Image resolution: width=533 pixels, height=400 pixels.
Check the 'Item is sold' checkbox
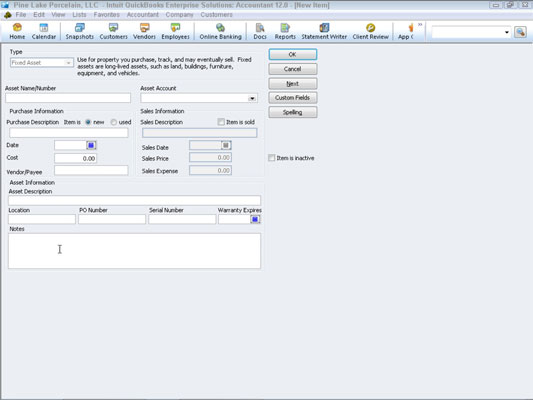[221, 122]
